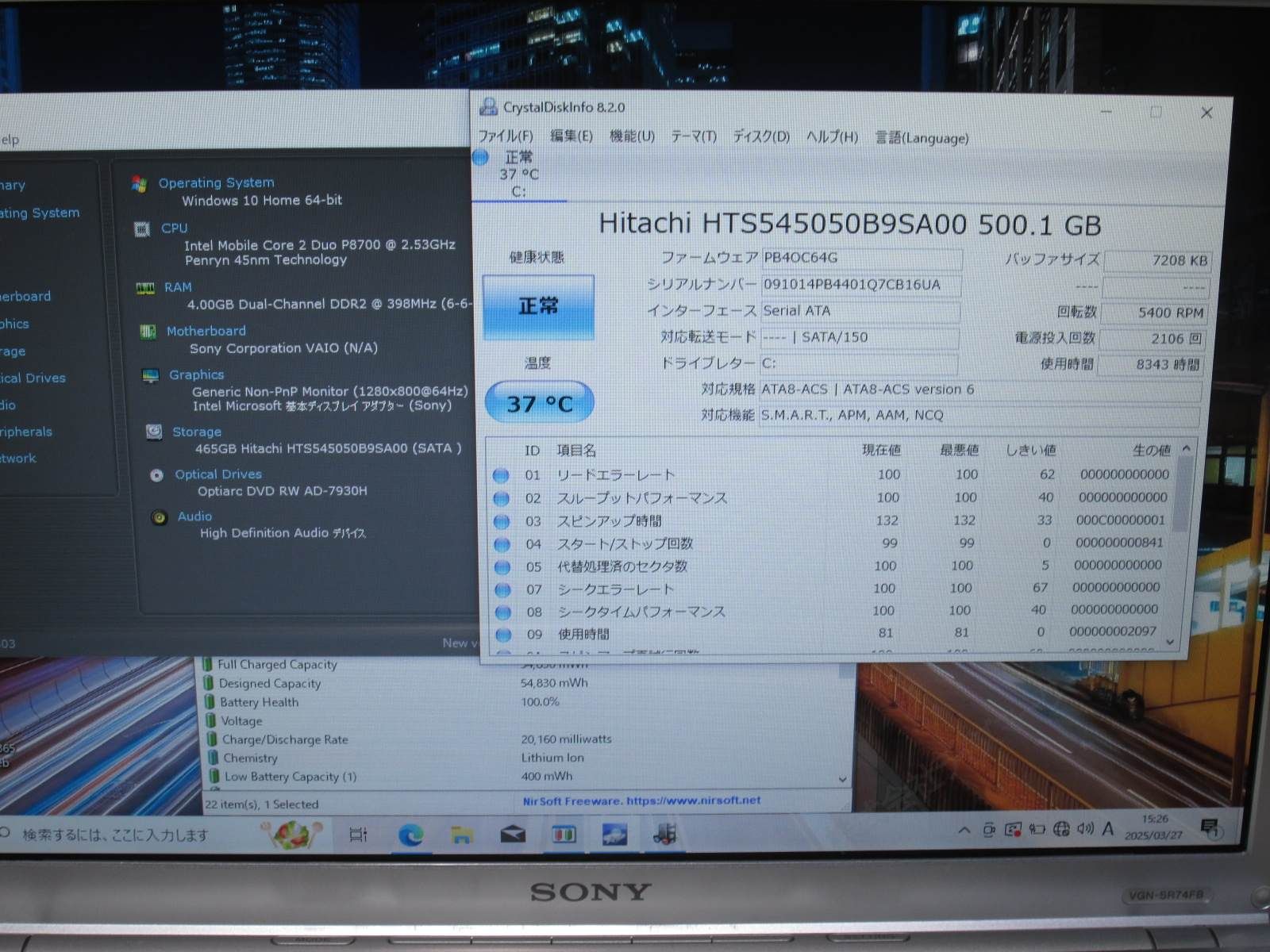Click the CPU chip icon in Speccy summary

coord(142,229)
